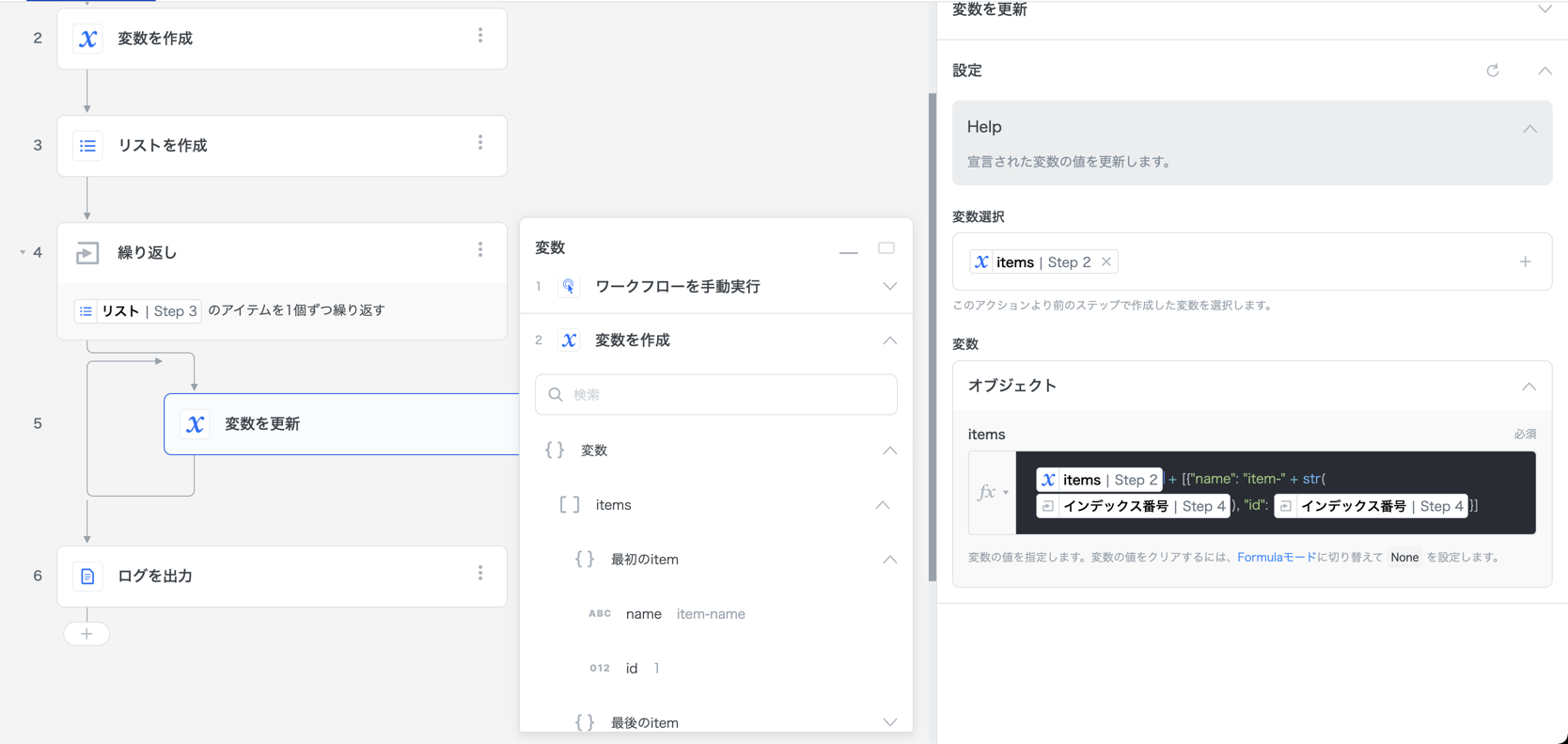Click the variable icon on step 2 変数を作成
The height and width of the screenshot is (744, 1568).
coord(87,39)
